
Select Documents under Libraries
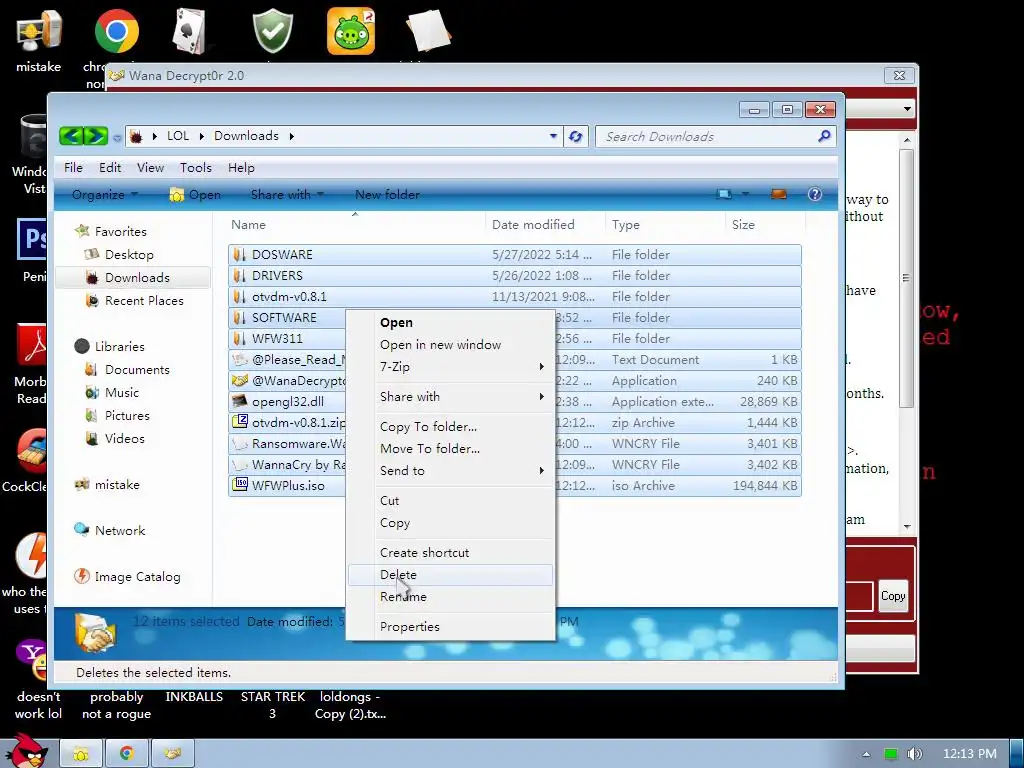(x=136, y=370)
